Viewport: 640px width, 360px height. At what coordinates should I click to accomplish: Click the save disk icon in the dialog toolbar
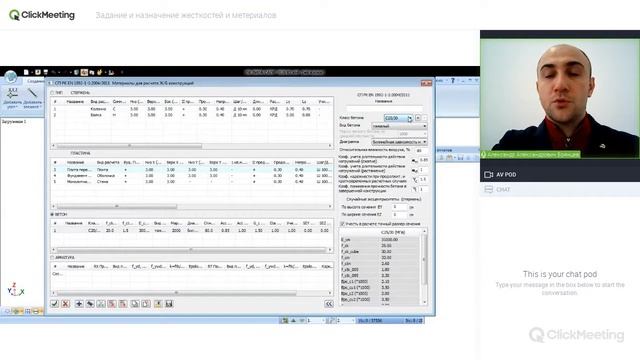pos(169,304)
